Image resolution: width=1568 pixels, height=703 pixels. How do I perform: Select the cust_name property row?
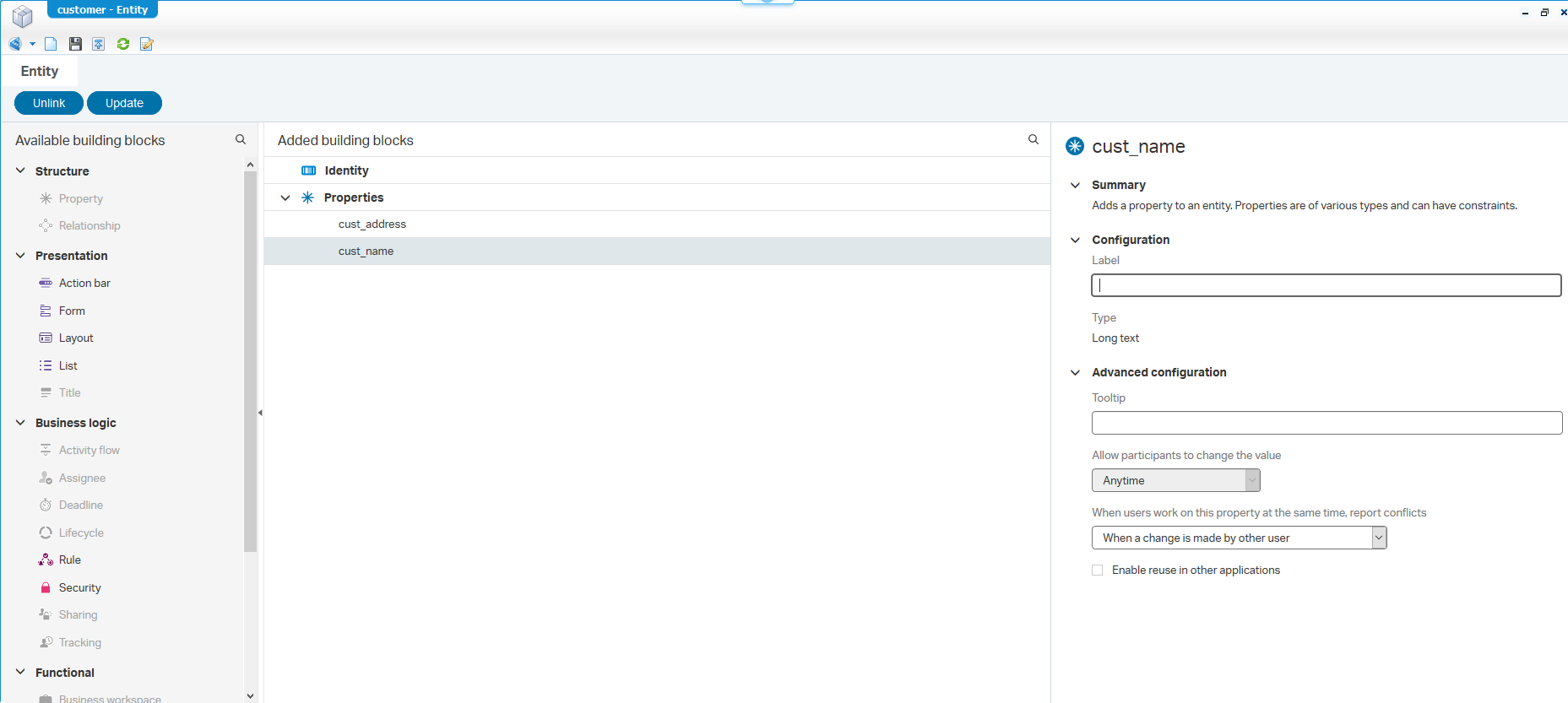pos(657,251)
